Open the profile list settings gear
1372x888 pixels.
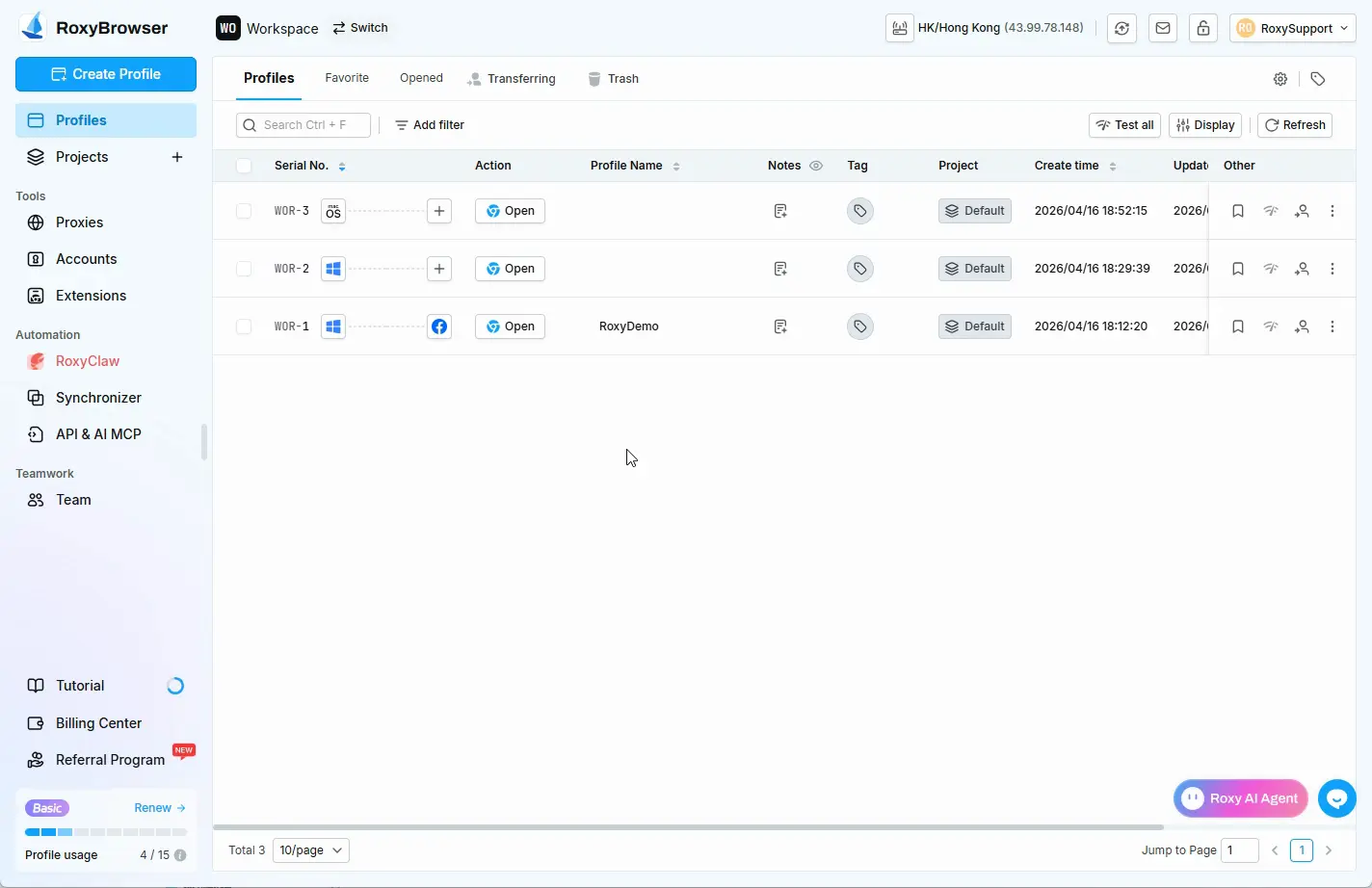coord(1280,79)
